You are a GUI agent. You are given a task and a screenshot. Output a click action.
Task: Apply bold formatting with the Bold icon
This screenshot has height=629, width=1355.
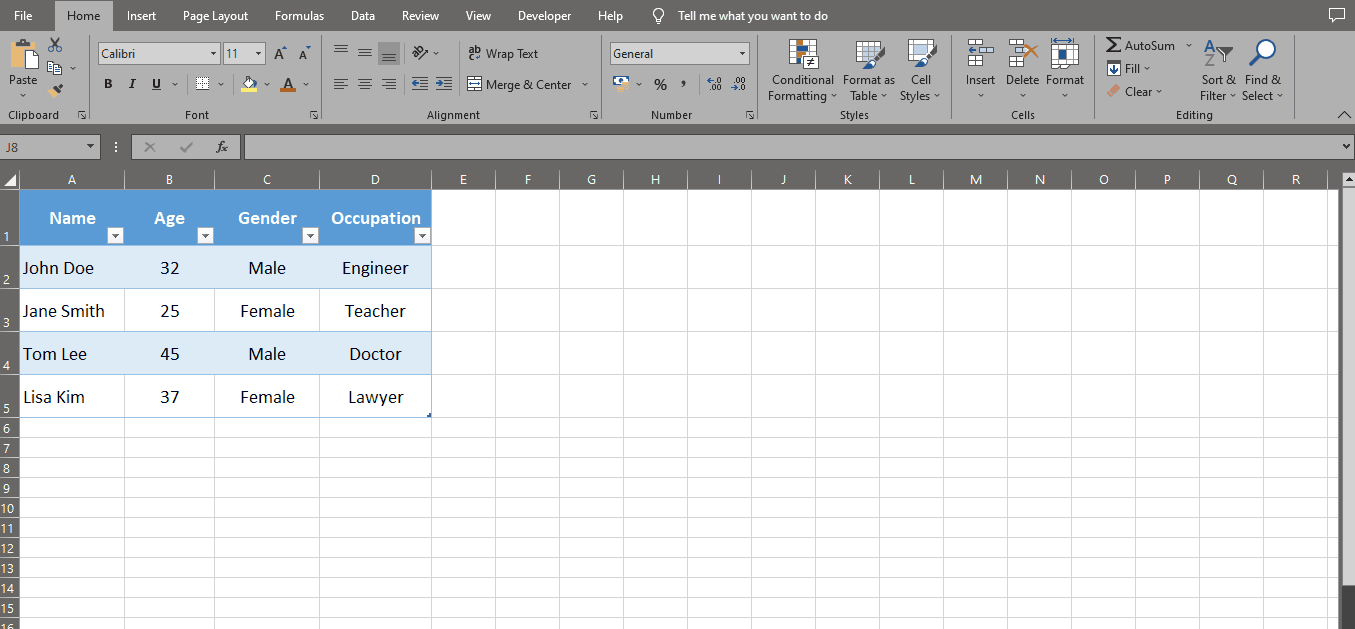[x=108, y=84]
